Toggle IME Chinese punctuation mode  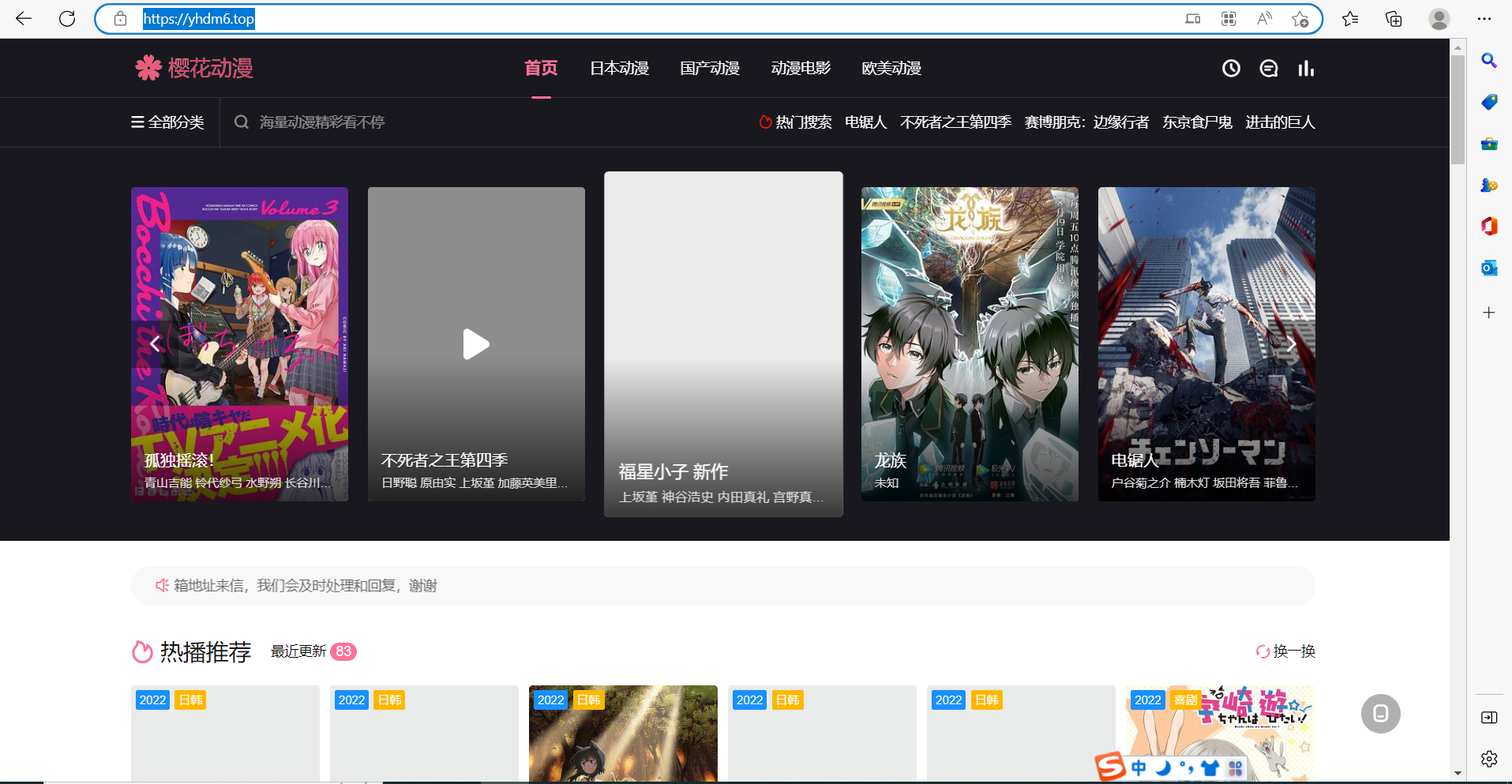click(x=1186, y=768)
